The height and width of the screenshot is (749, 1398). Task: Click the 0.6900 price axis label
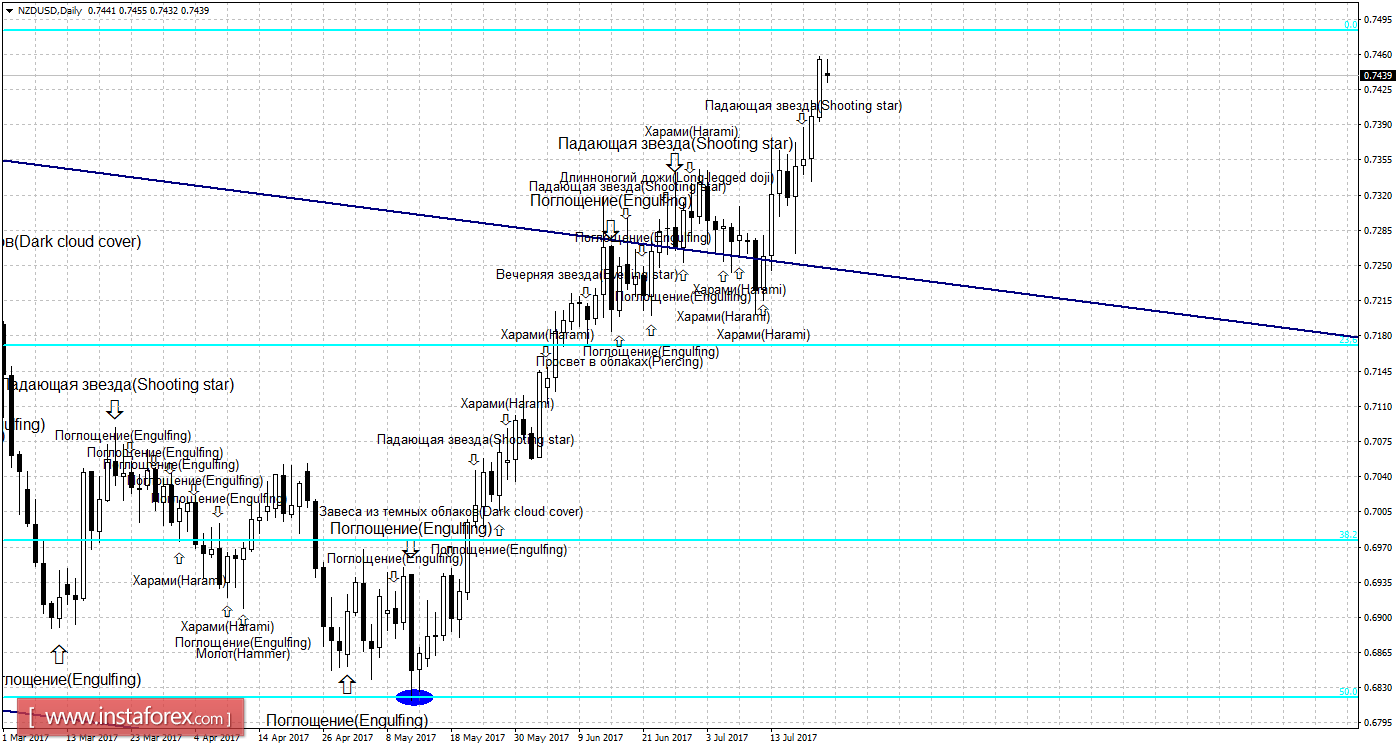coord(1377,617)
